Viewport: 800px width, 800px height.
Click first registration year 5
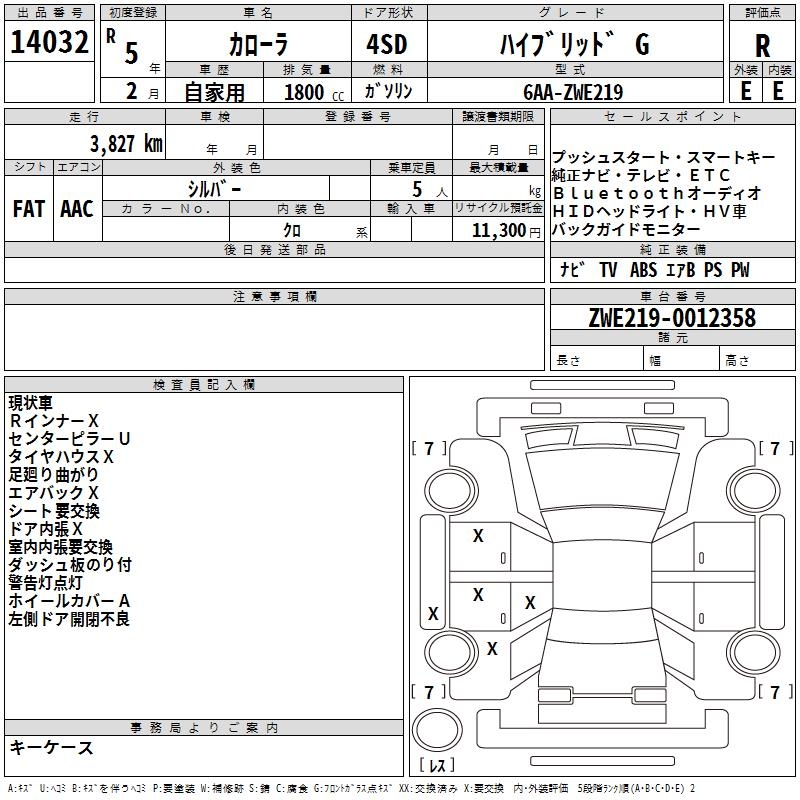click(x=132, y=54)
